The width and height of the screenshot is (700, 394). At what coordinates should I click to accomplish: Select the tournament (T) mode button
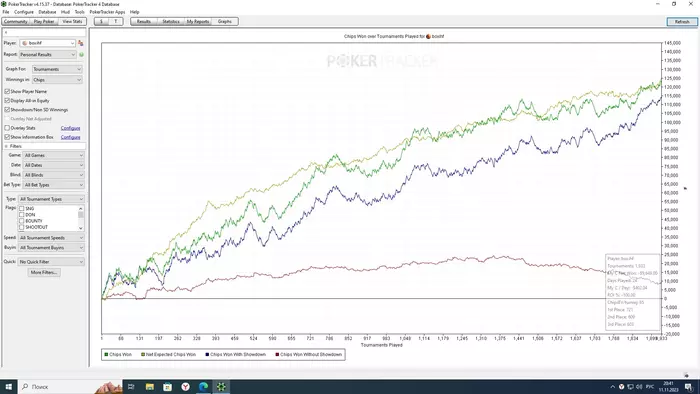pos(116,21)
